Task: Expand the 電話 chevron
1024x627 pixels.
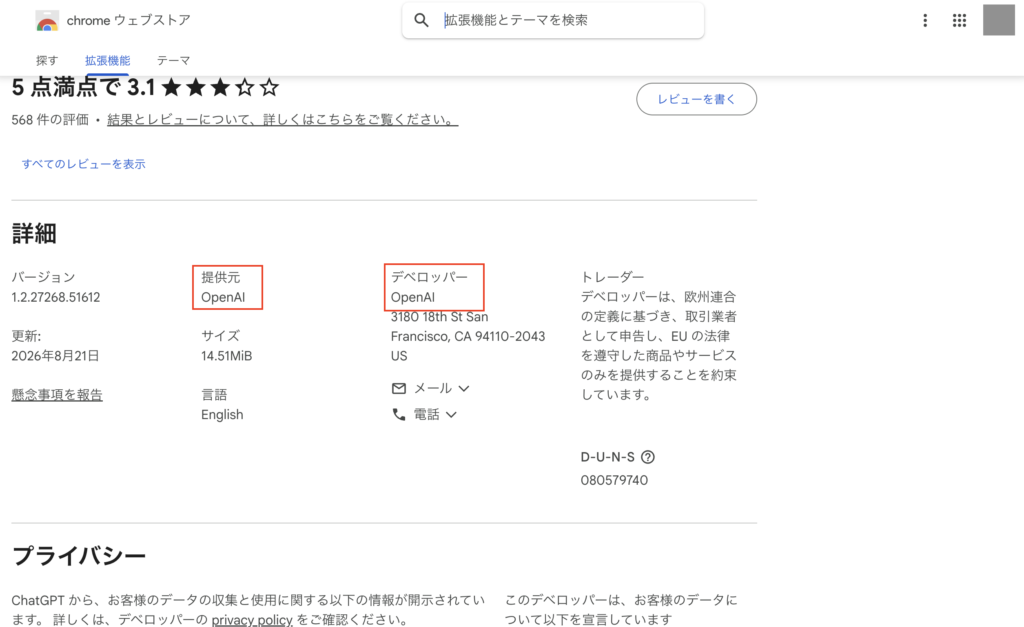Action: (451, 414)
